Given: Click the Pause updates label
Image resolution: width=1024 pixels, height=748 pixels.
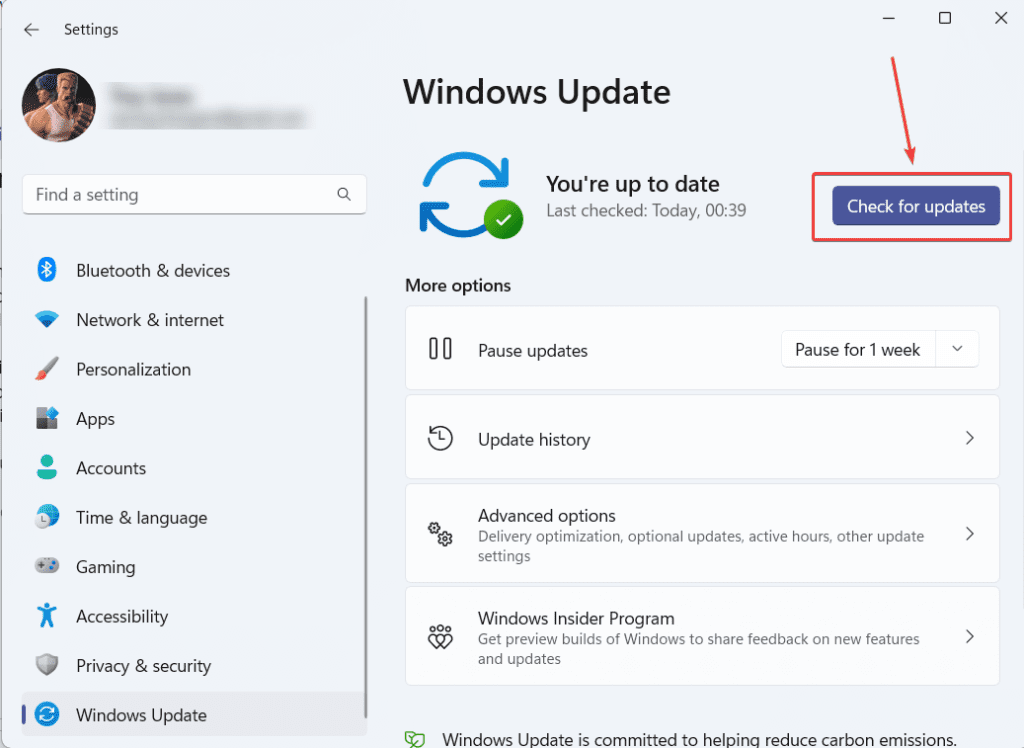Looking at the screenshot, I should click(533, 351).
